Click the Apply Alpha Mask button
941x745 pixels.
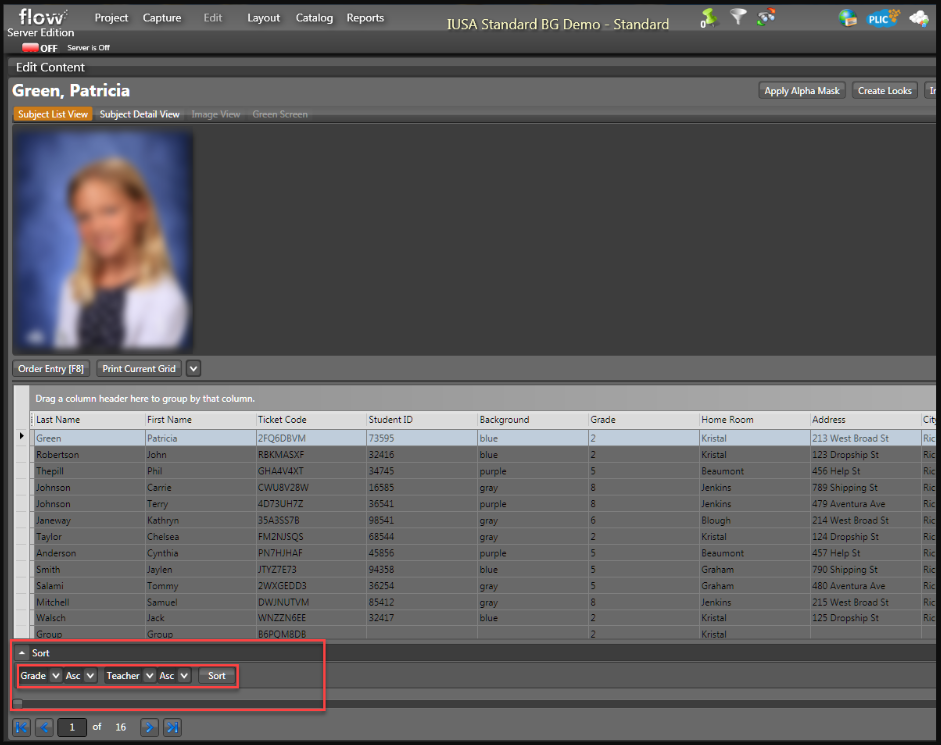point(801,90)
